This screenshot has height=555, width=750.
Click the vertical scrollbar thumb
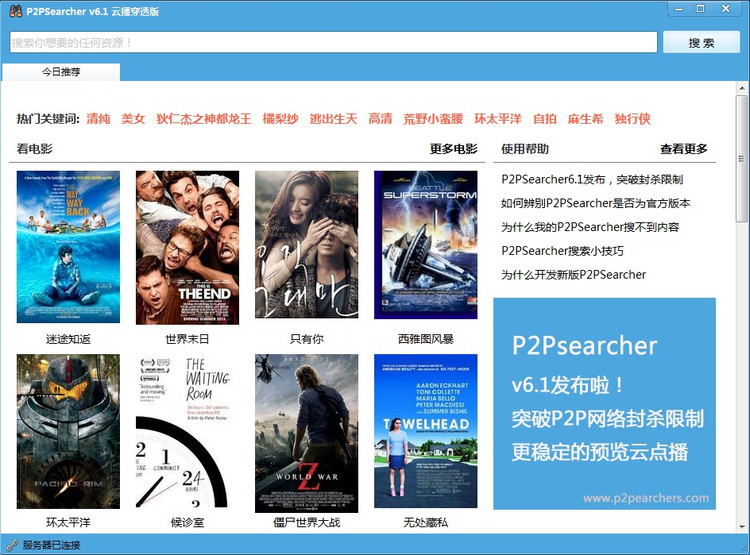tap(741, 158)
